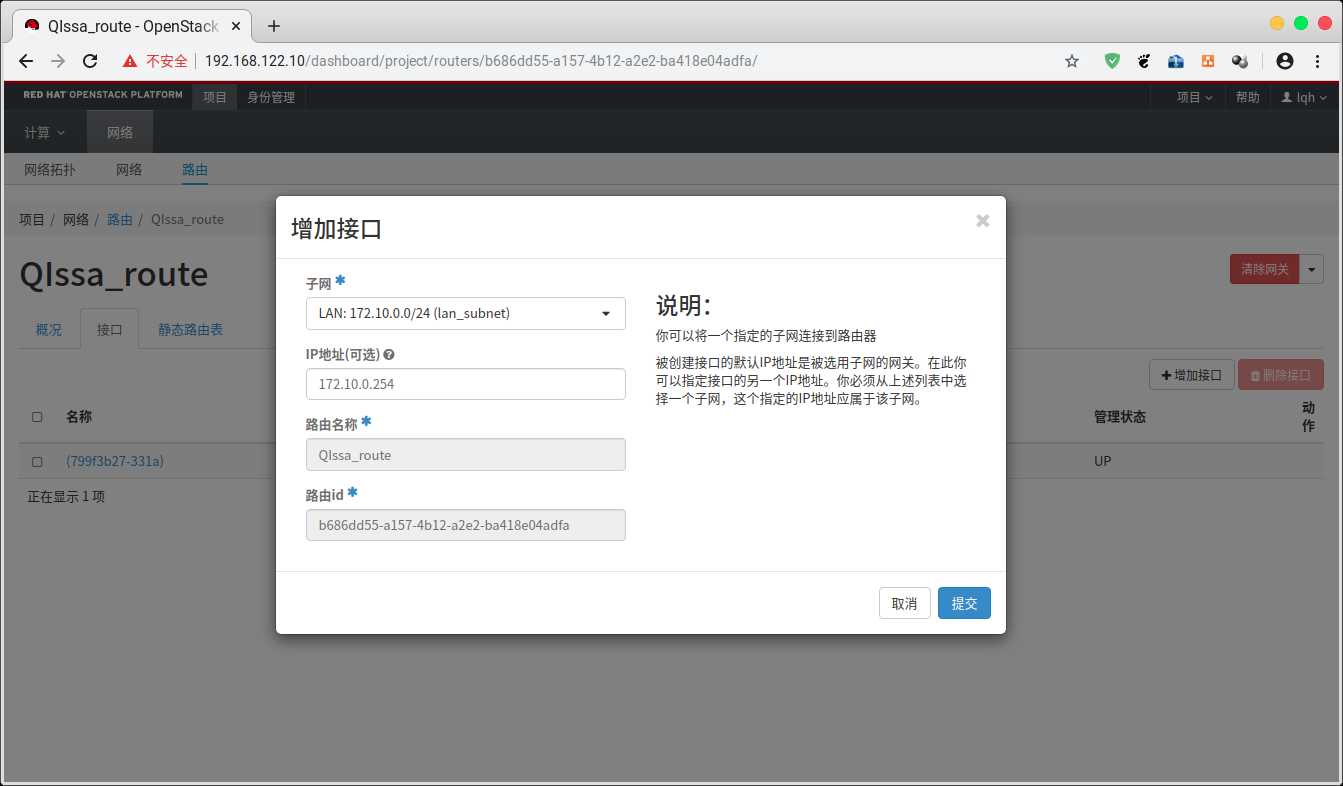Click the 正在显示 1 项 footer text
This screenshot has height=786, width=1343.
(66, 496)
